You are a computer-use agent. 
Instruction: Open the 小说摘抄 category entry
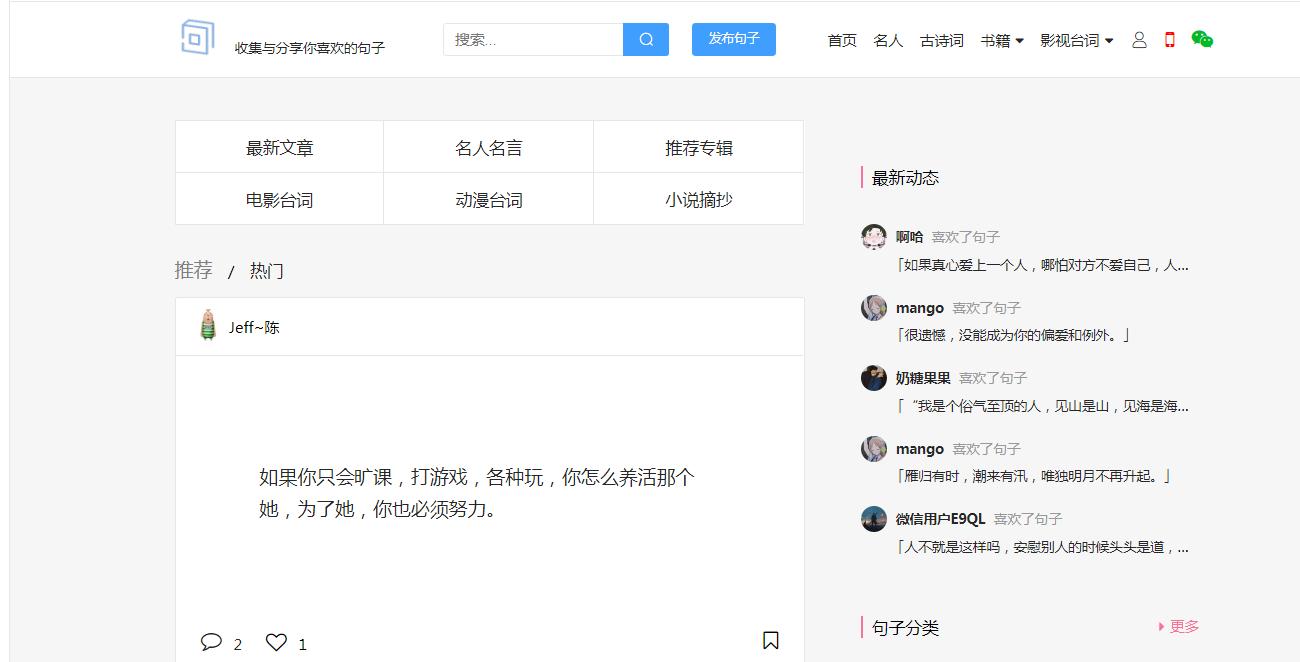pos(698,198)
